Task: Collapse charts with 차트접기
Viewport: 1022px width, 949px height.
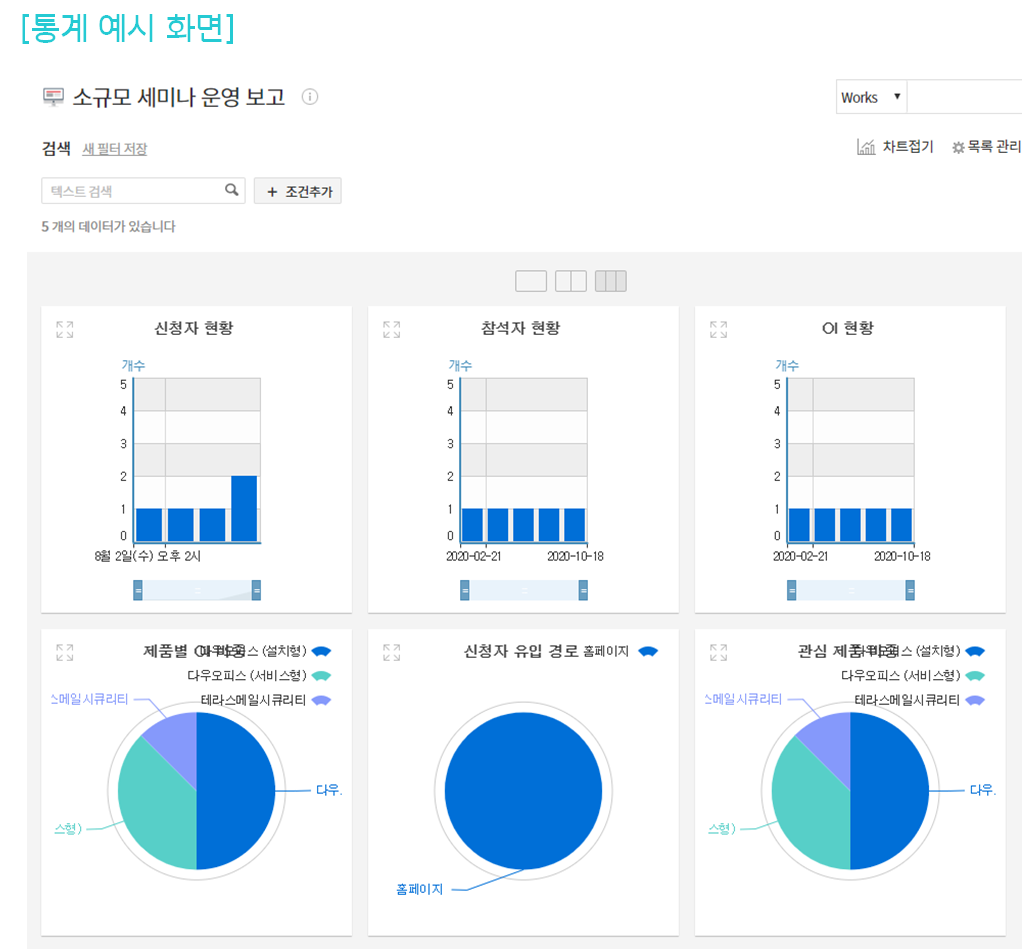Action: tap(895, 147)
